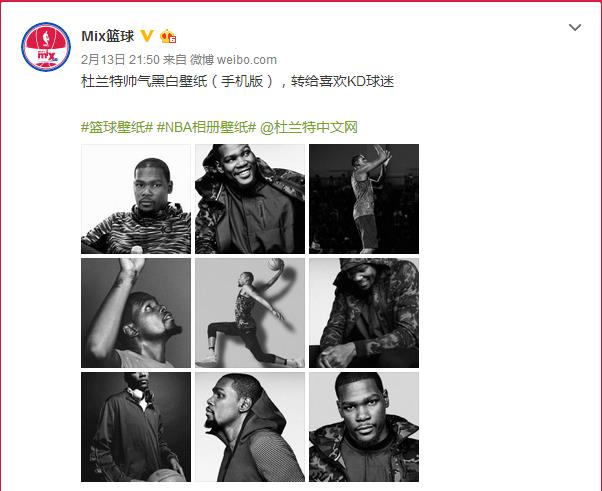Open the Mix篮球 profile avatar
602x491 pixels.
46,47
